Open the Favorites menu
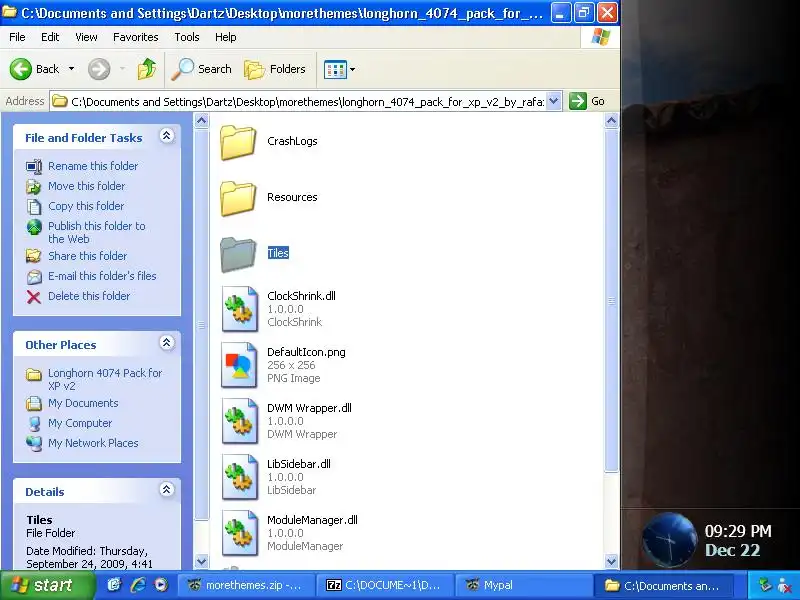 tap(136, 37)
